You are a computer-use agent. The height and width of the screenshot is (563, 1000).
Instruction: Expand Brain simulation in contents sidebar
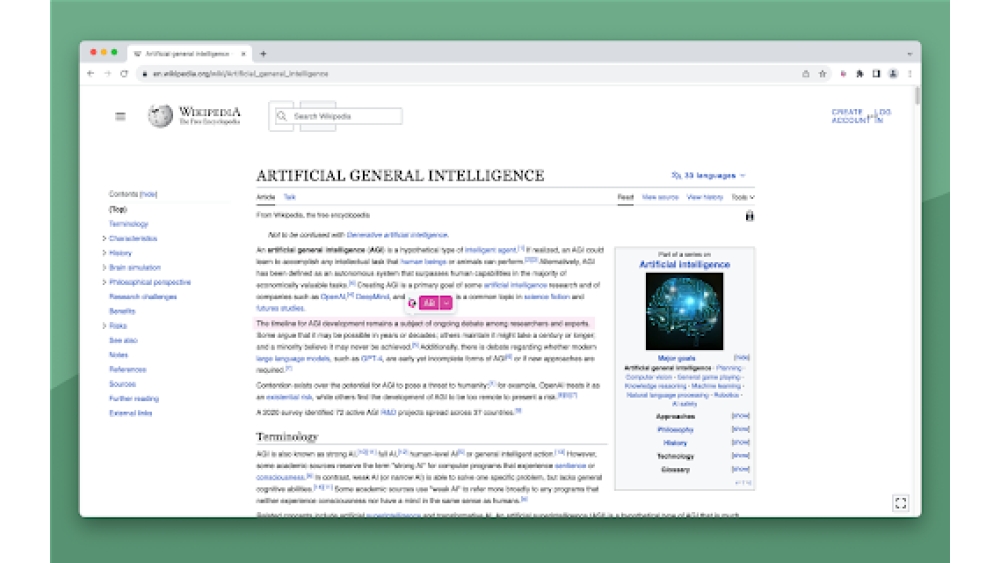(x=104, y=268)
